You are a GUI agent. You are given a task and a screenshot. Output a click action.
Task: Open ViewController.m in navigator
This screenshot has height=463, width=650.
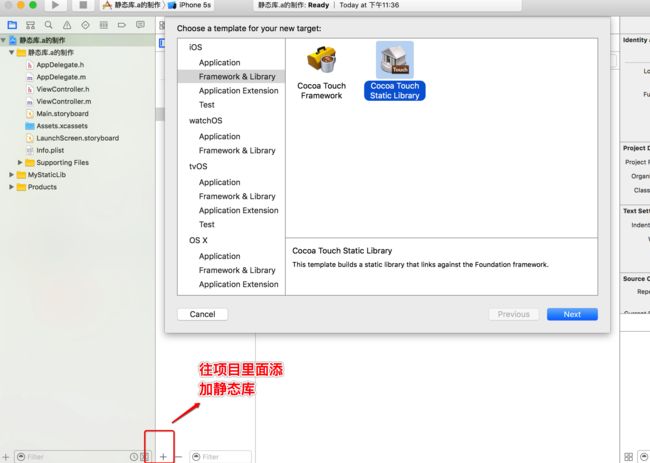pos(63,101)
